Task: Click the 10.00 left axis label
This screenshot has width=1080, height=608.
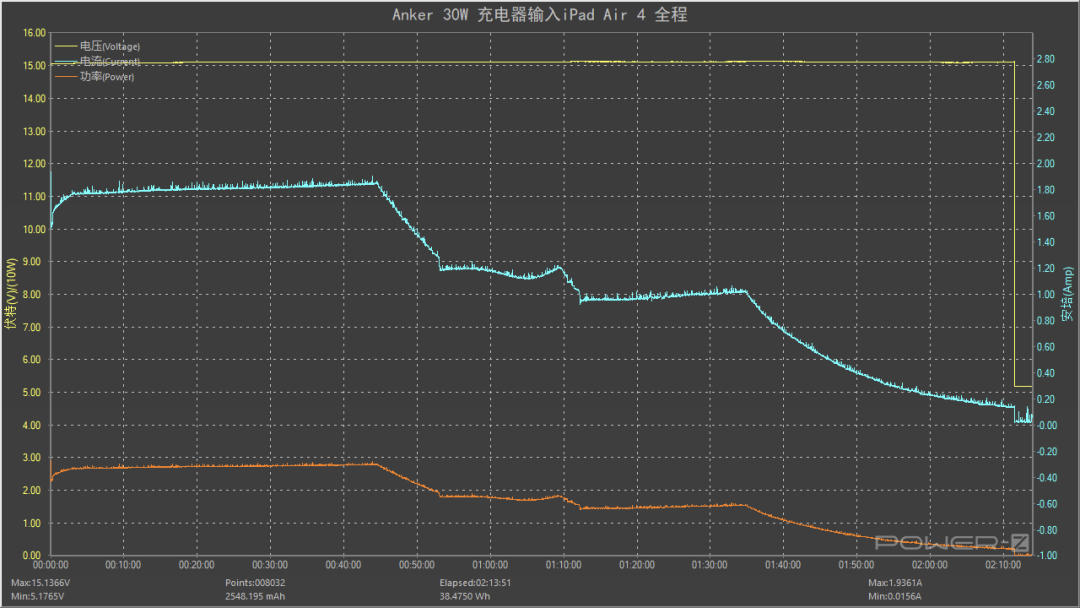Action: coord(34,229)
